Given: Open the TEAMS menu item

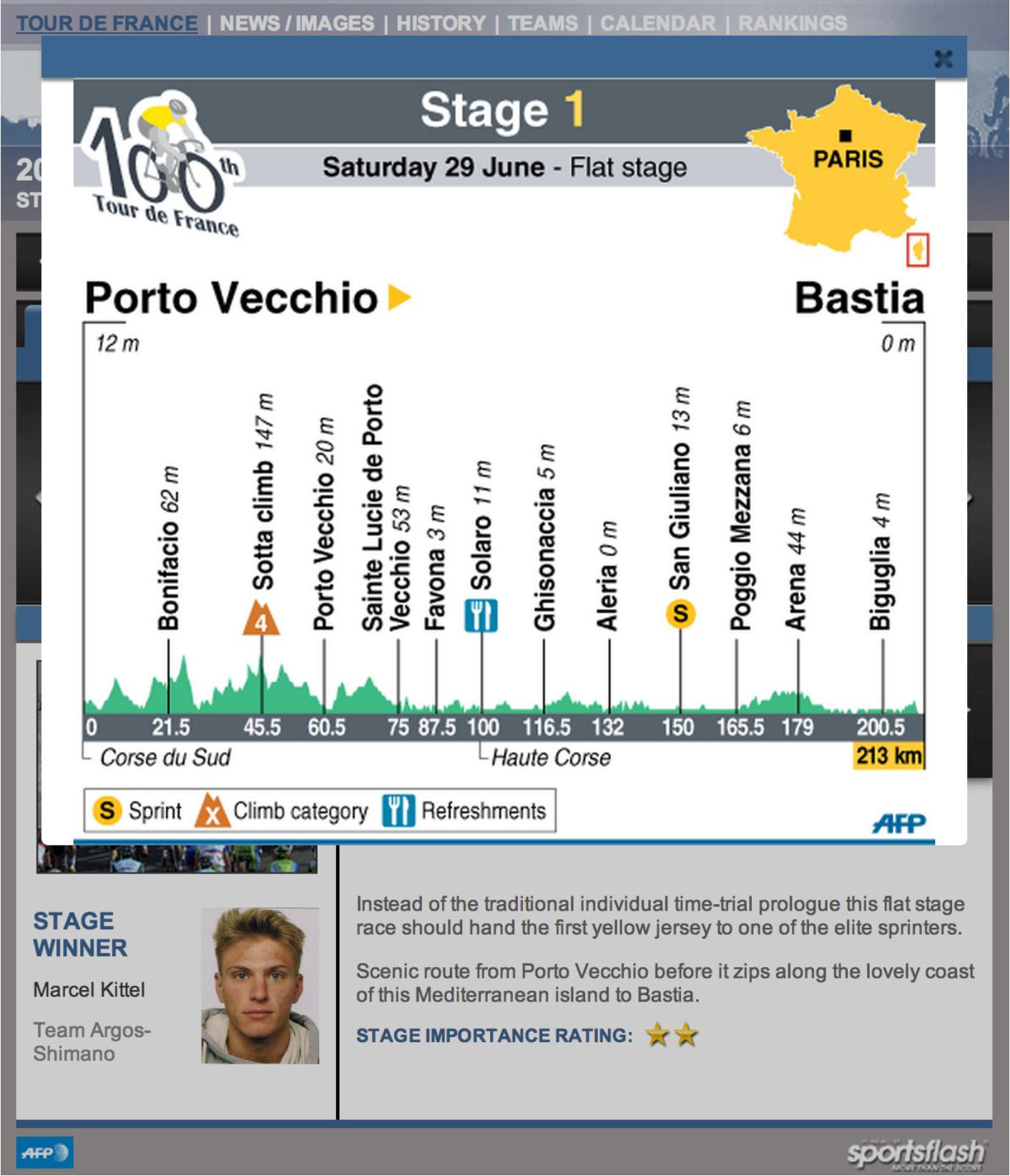Looking at the screenshot, I should point(543,23).
